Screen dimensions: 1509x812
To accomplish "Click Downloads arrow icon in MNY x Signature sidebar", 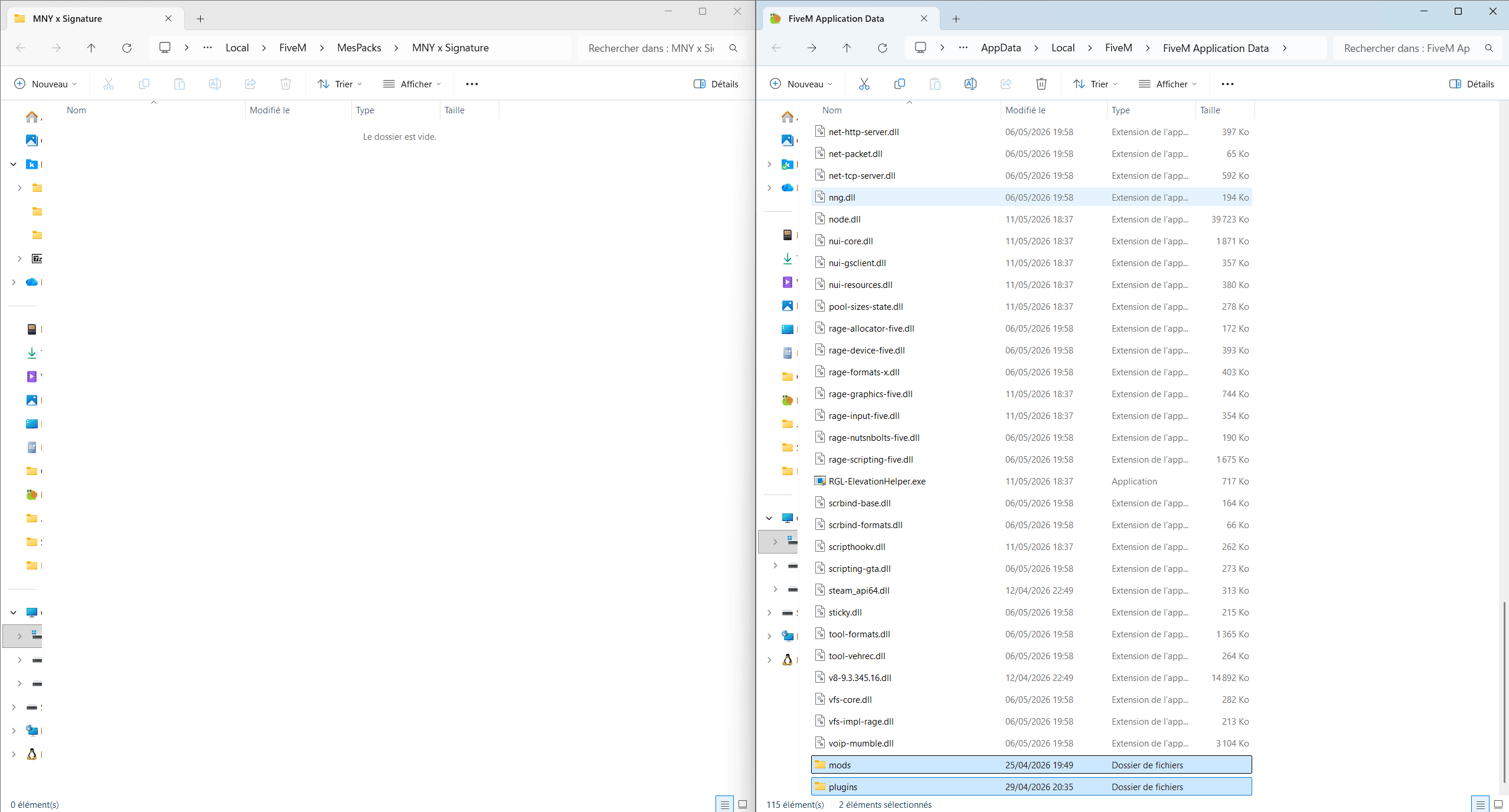I will (x=32, y=353).
